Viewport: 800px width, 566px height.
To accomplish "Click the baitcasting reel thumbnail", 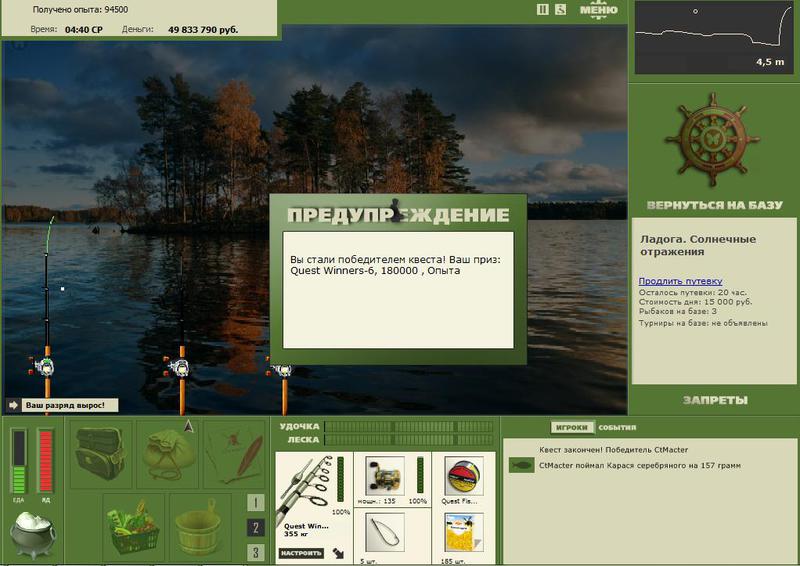I will click(386, 476).
